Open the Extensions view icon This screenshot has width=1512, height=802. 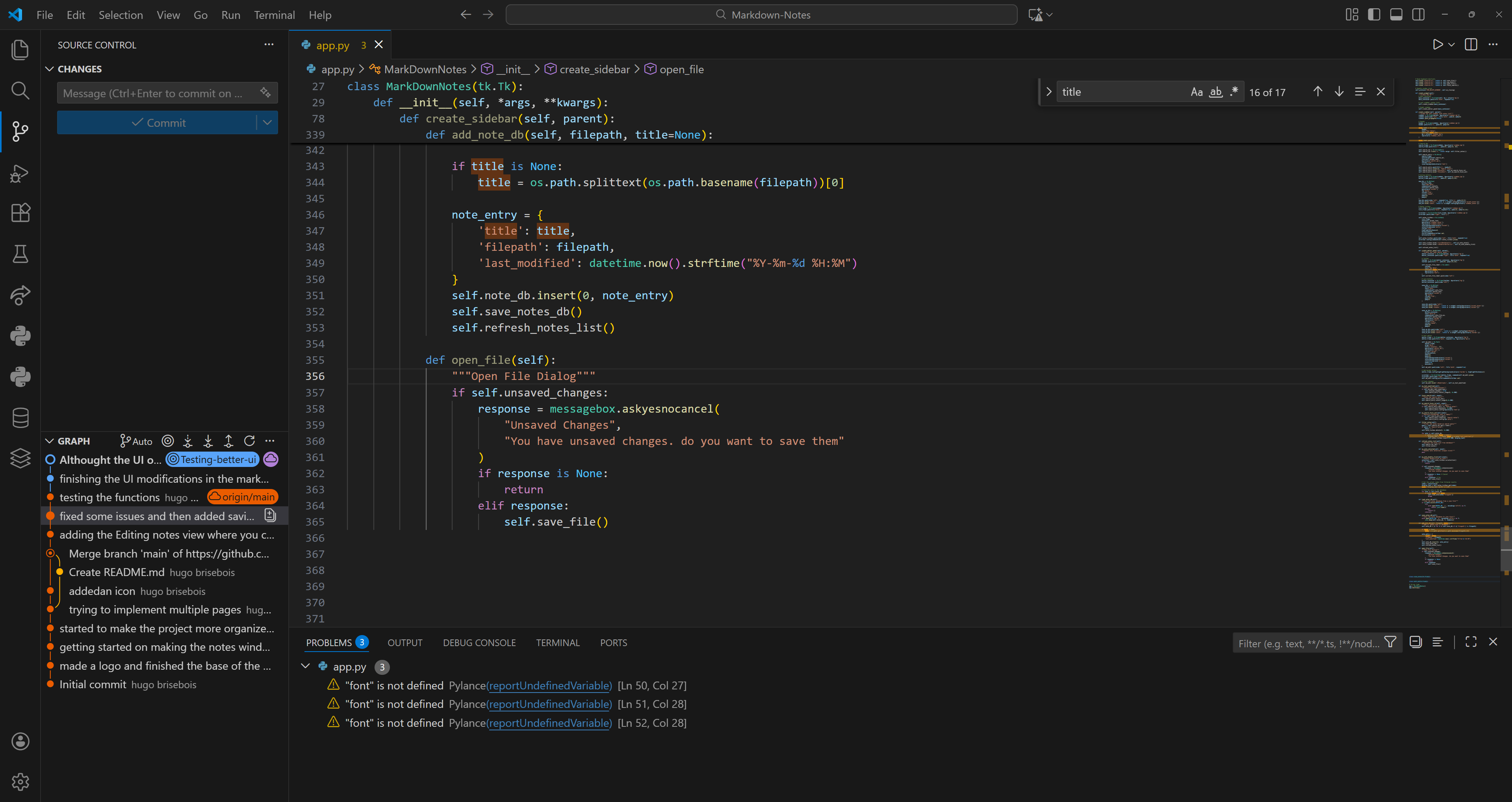20,213
